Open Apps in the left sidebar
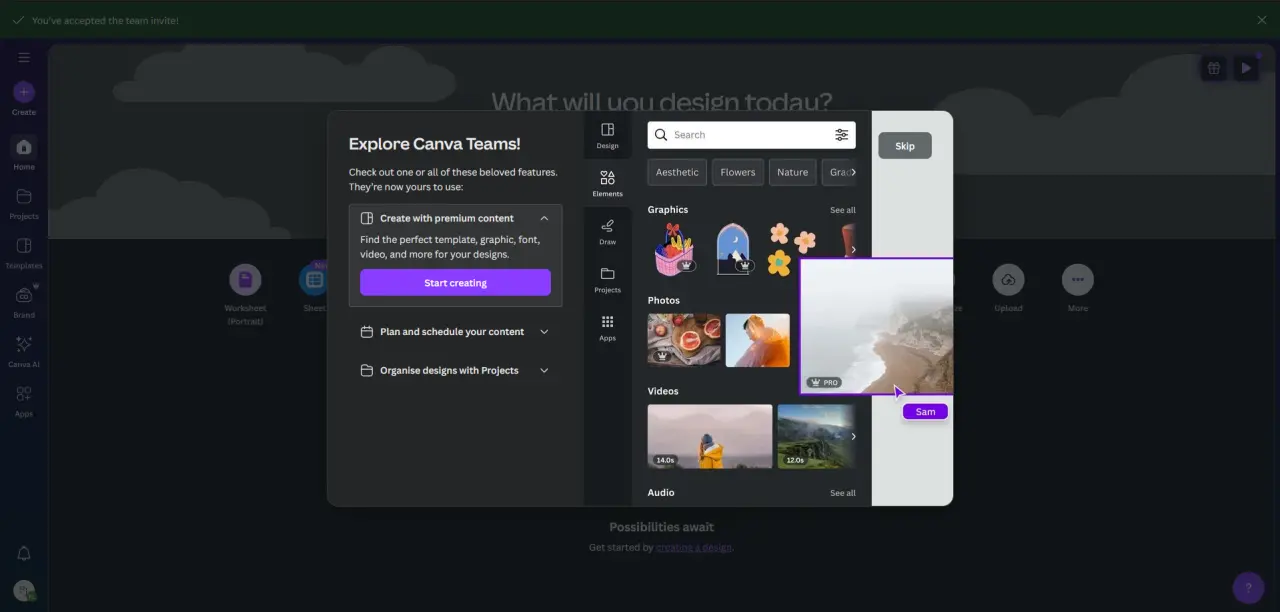The height and width of the screenshot is (612, 1280). (24, 394)
